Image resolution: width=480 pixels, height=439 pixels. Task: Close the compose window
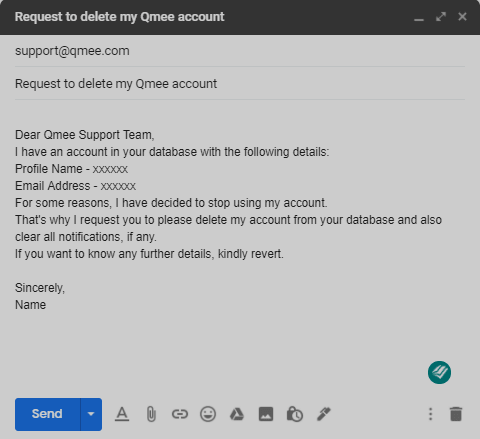[x=462, y=17]
